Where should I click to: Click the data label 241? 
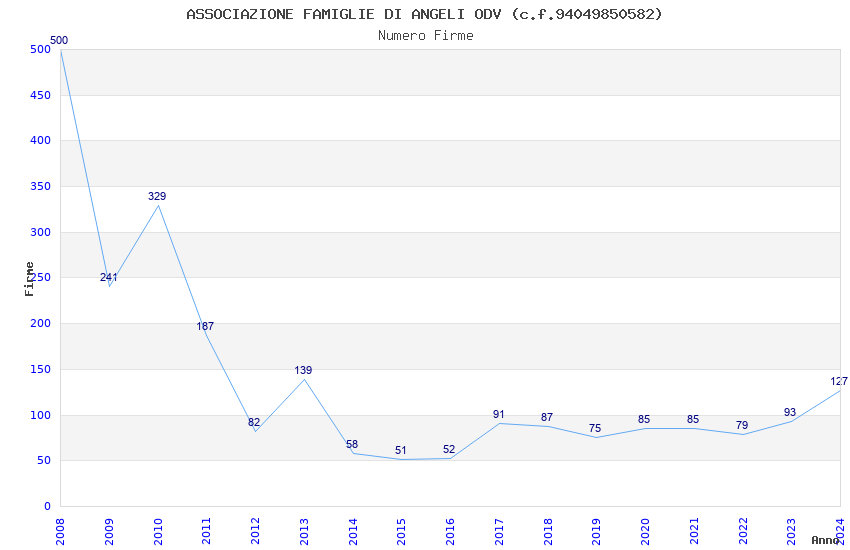pyautogui.click(x=108, y=277)
